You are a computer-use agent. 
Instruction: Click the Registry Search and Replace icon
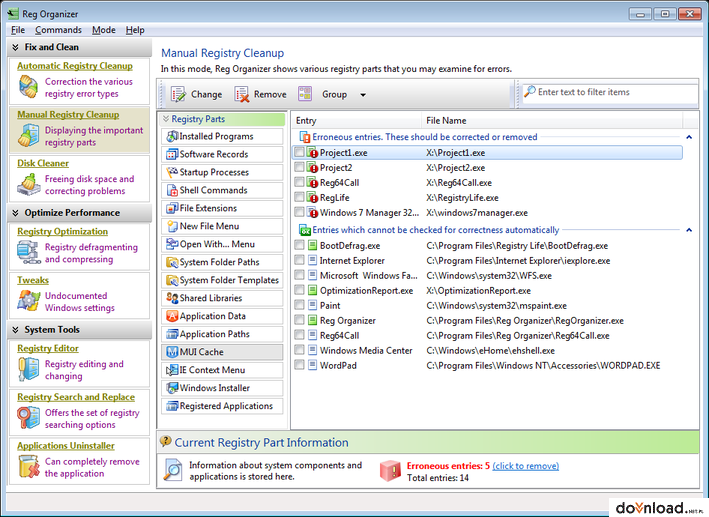point(28,417)
